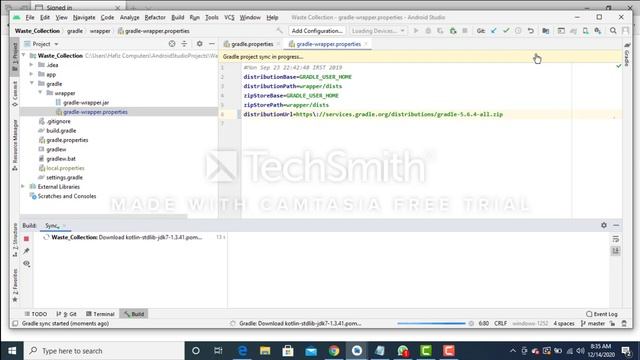Click the pin tab icon in Build panel
The image size is (640, 360).
pyautogui.click(x=27, y=251)
